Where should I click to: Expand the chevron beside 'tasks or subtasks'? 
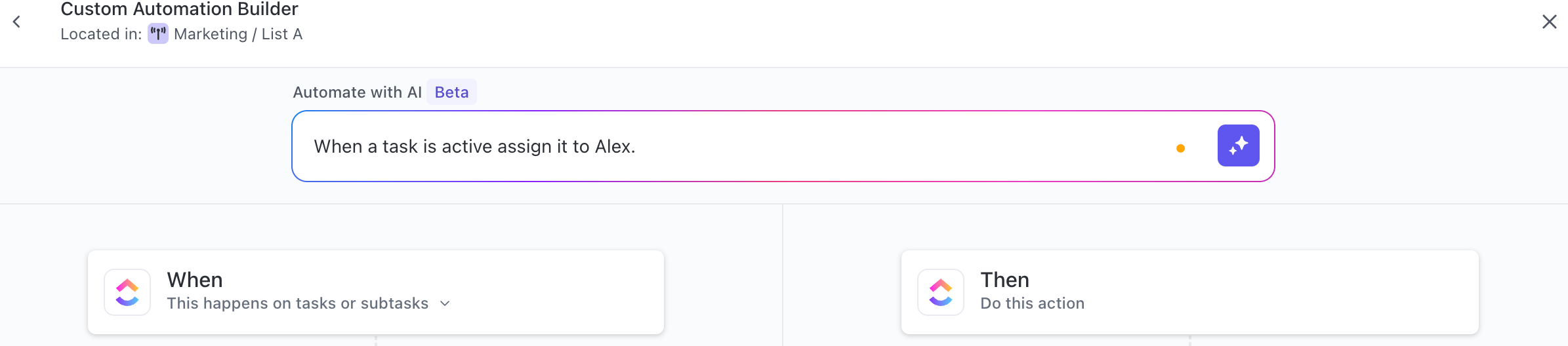click(445, 303)
